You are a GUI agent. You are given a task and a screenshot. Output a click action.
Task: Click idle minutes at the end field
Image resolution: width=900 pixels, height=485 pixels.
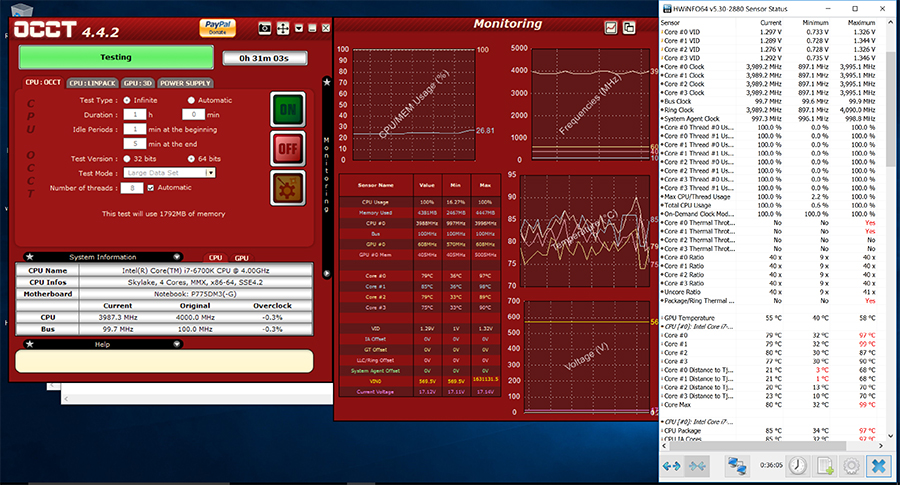coord(135,143)
